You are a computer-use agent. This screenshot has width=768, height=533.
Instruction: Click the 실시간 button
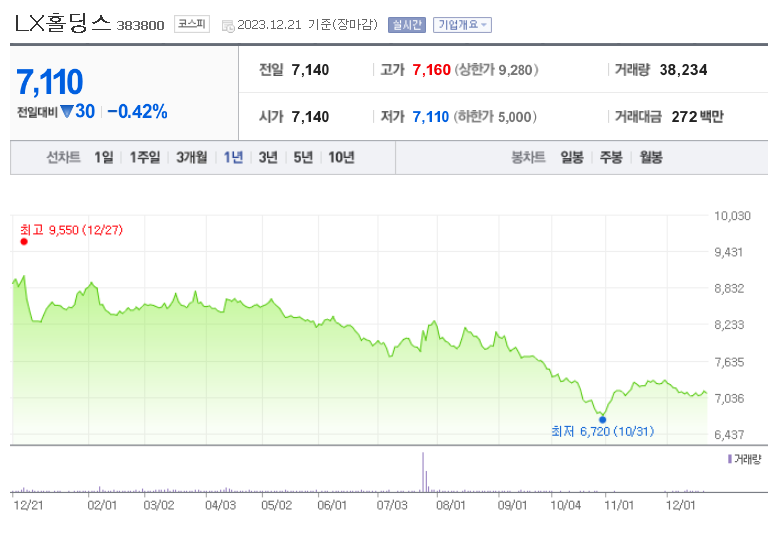click(x=407, y=25)
